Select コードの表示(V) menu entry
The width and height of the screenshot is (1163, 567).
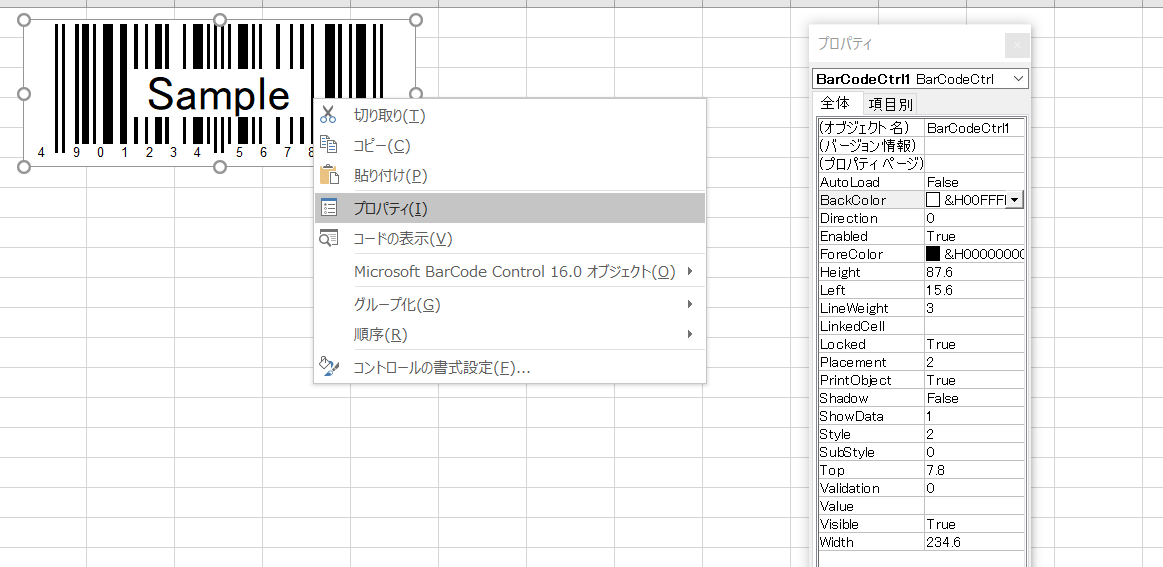(510, 238)
